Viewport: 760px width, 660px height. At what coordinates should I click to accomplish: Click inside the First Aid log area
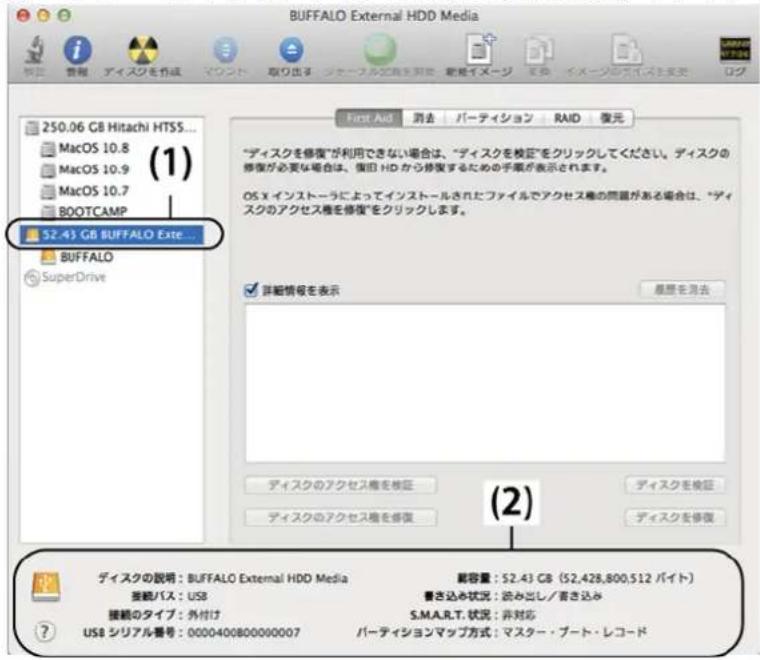pos(485,383)
